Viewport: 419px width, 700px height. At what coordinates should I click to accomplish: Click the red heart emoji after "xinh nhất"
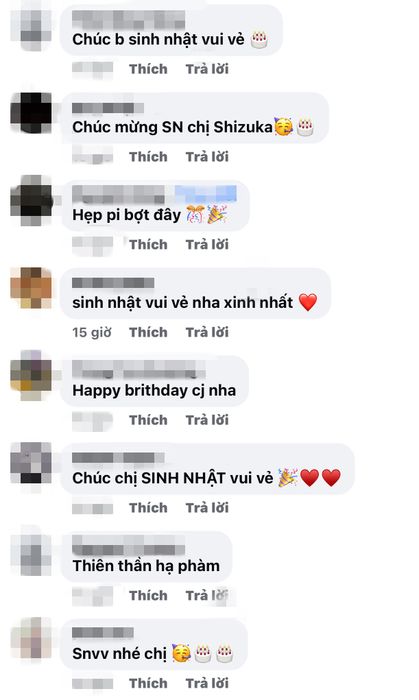coord(308,302)
